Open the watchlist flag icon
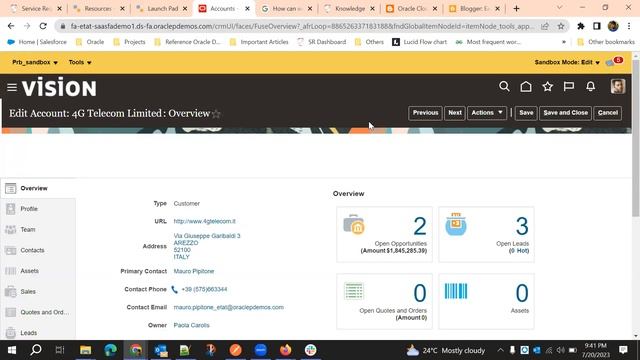Screen dimensions: 640x360 pyautogui.click(x=569, y=87)
